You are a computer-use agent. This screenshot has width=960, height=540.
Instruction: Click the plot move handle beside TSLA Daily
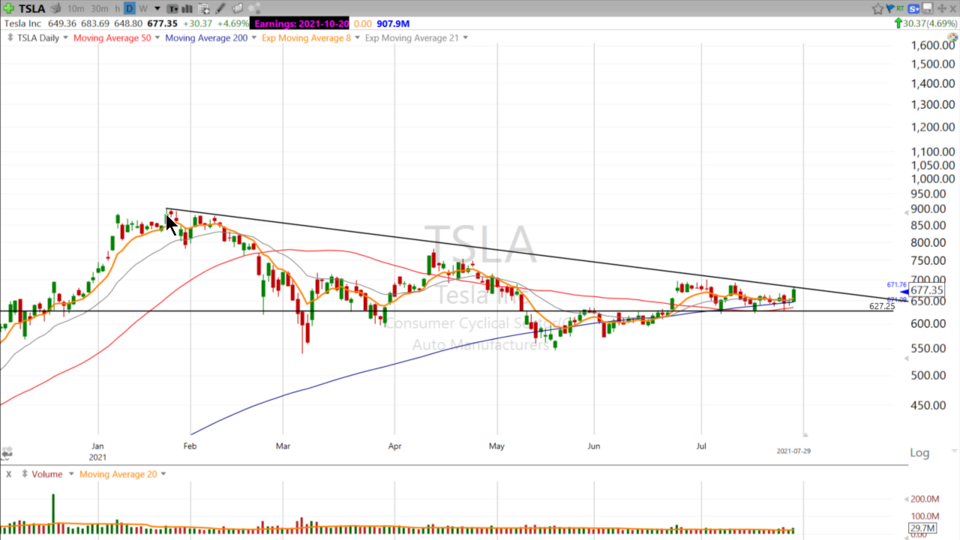(x=10, y=38)
